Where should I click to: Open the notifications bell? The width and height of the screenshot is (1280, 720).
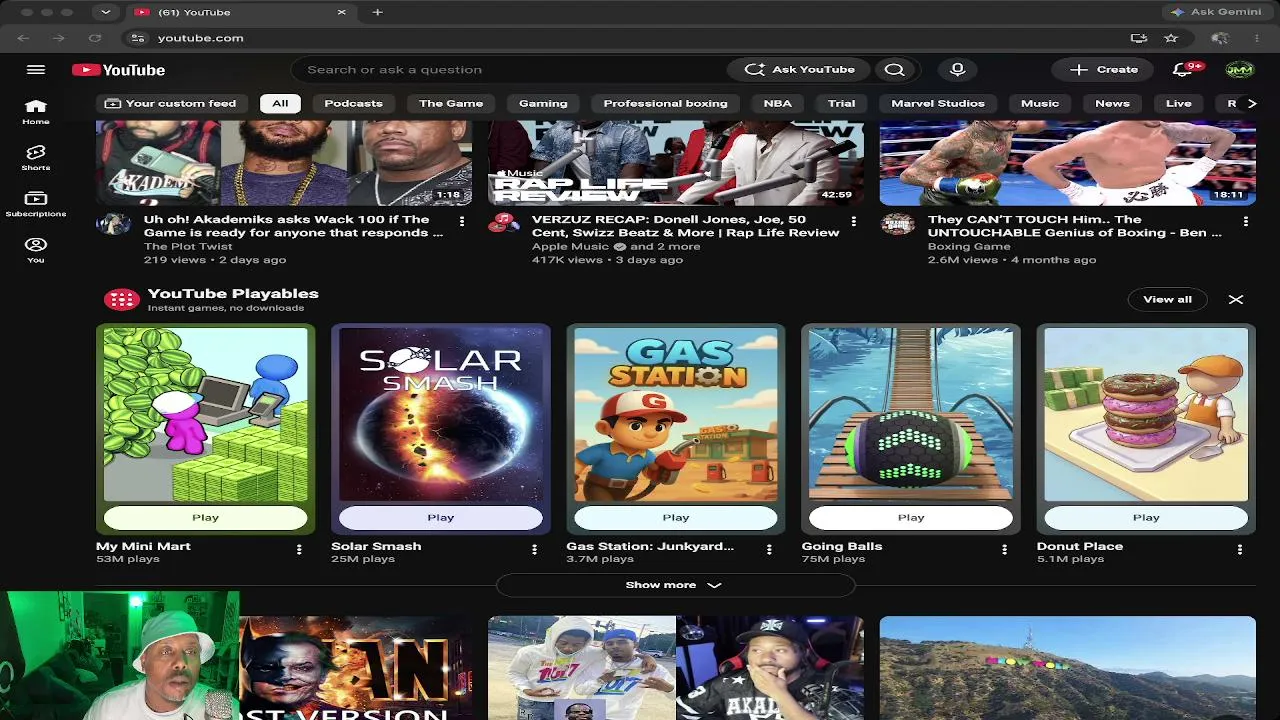click(1183, 70)
